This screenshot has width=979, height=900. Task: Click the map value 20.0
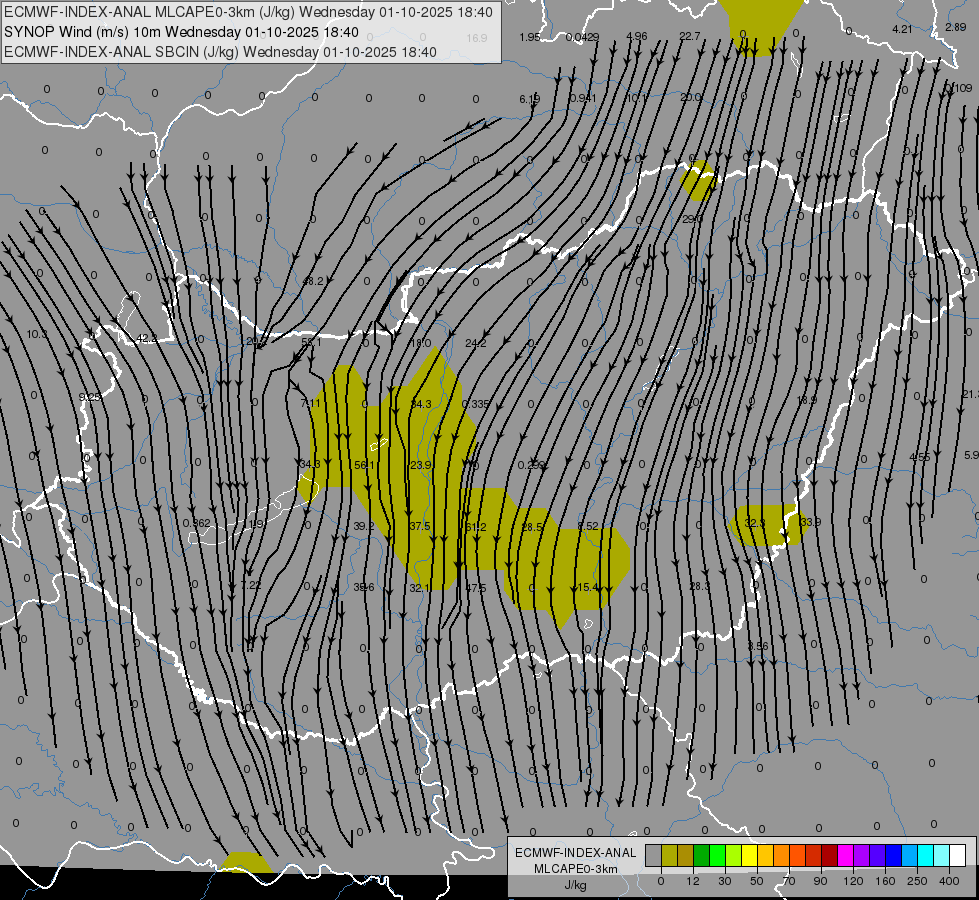690,97
